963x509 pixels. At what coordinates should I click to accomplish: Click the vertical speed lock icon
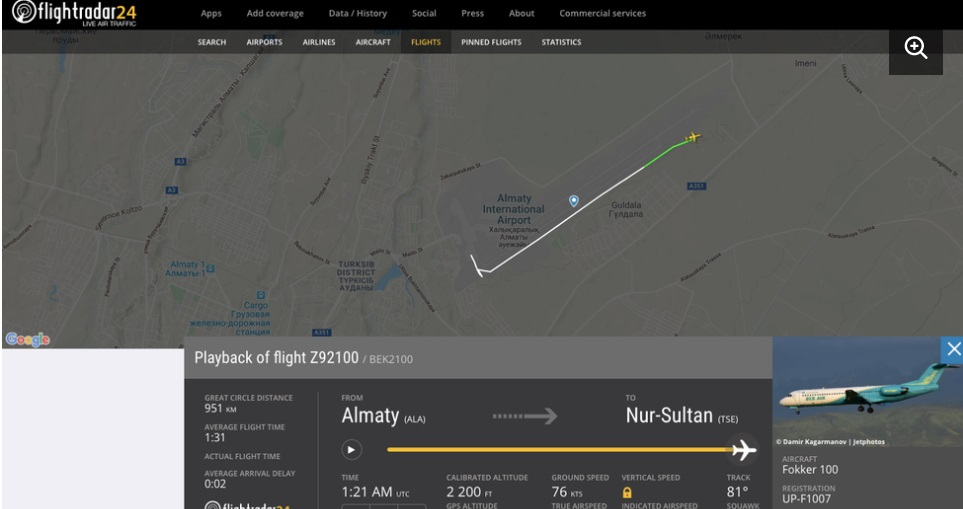pyautogui.click(x=627, y=492)
